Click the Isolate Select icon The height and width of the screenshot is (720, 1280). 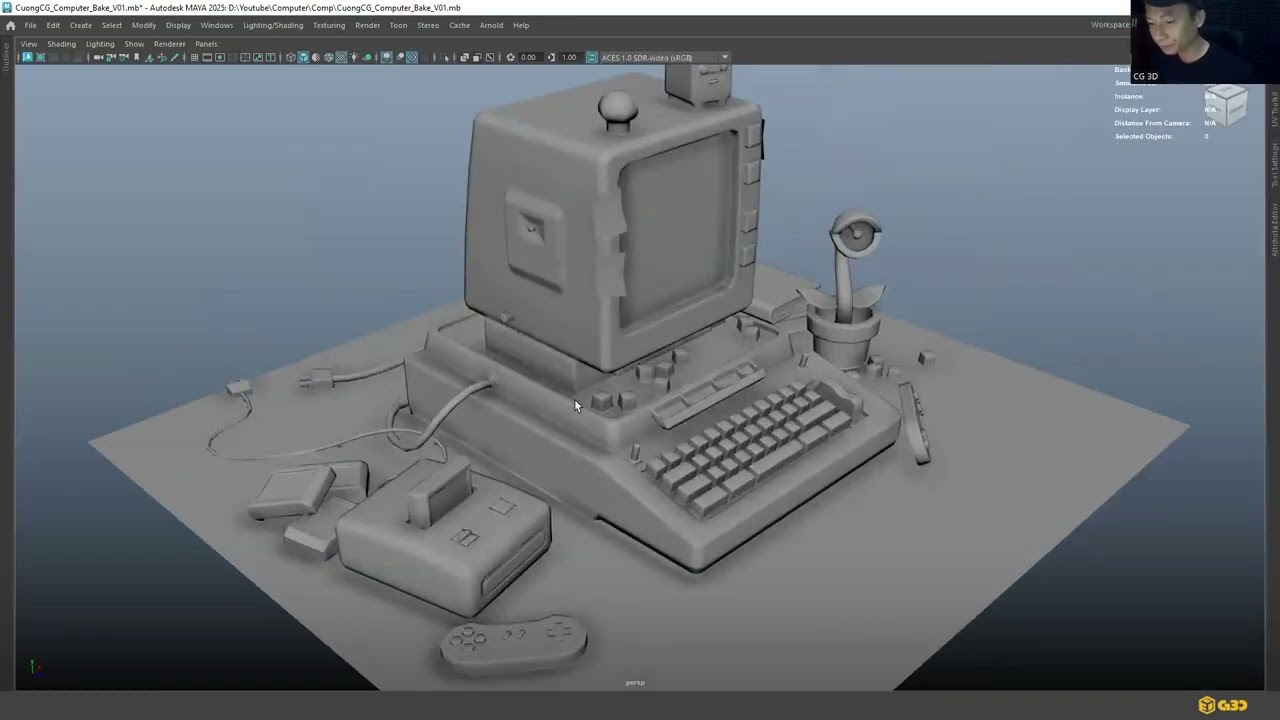click(445, 57)
